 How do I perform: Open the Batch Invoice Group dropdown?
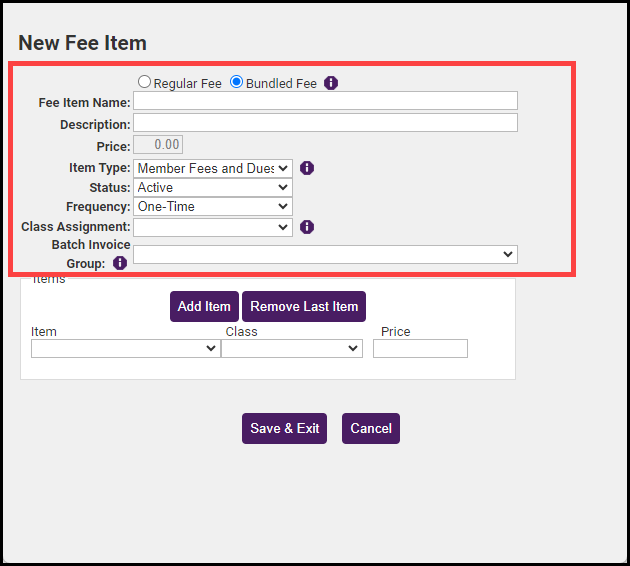pyautogui.click(x=325, y=254)
